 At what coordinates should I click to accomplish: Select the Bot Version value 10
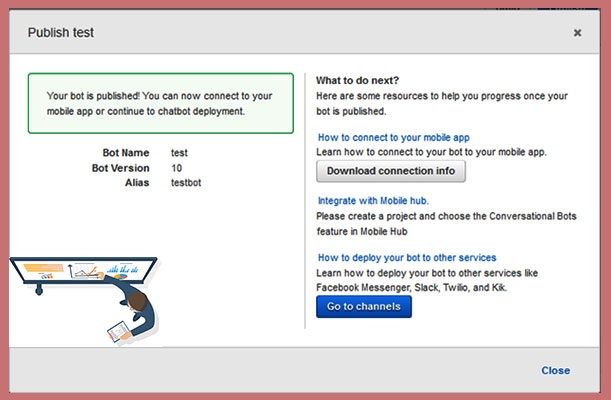point(177,168)
